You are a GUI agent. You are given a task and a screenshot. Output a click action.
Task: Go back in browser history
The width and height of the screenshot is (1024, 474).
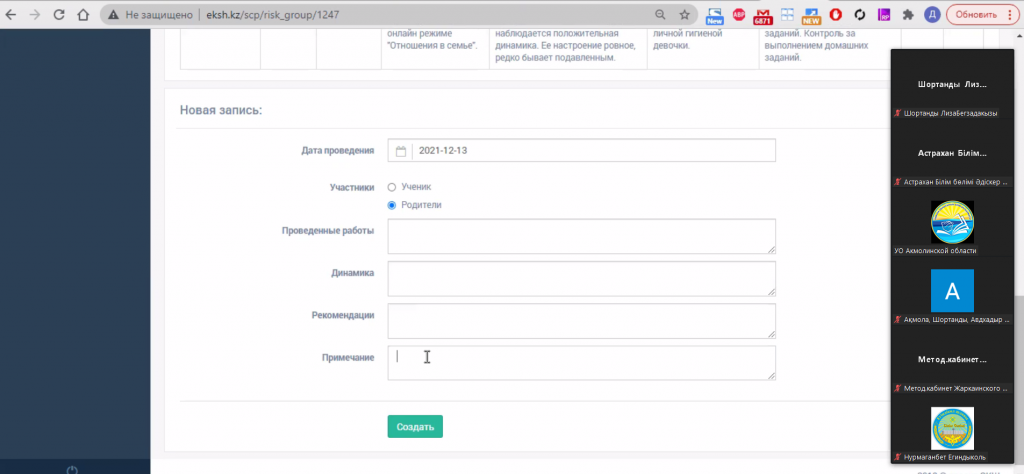click(x=11, y=14)
